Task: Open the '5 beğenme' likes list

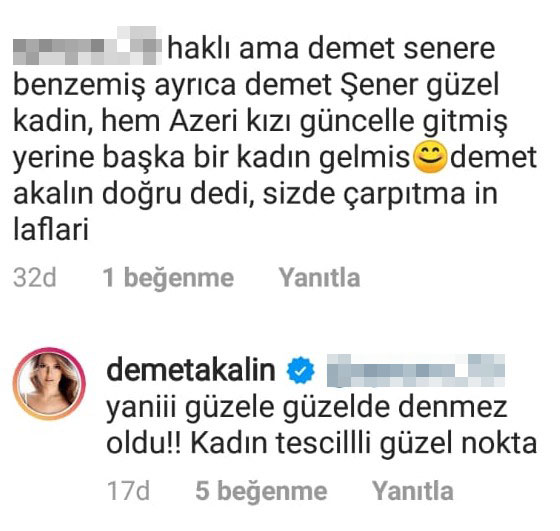Action: tap(261, 491)
